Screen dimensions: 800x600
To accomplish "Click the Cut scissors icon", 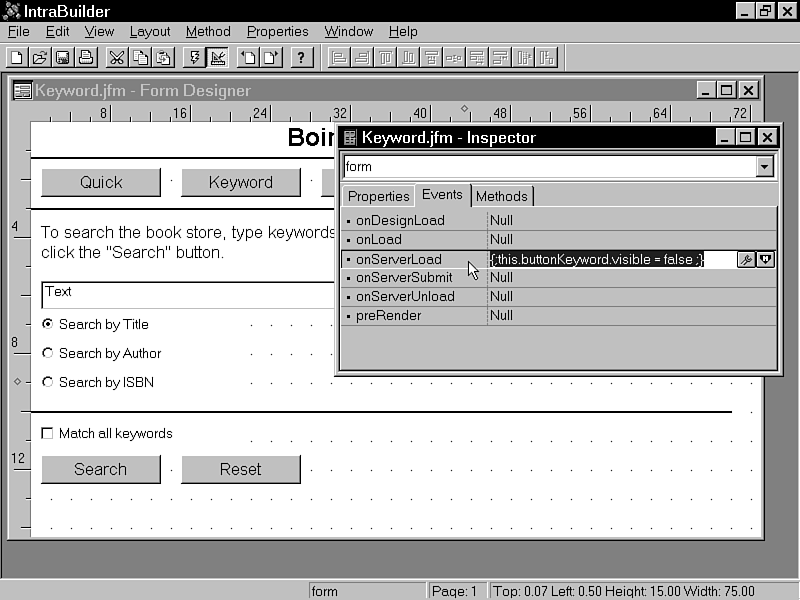I will click(117, 57).
